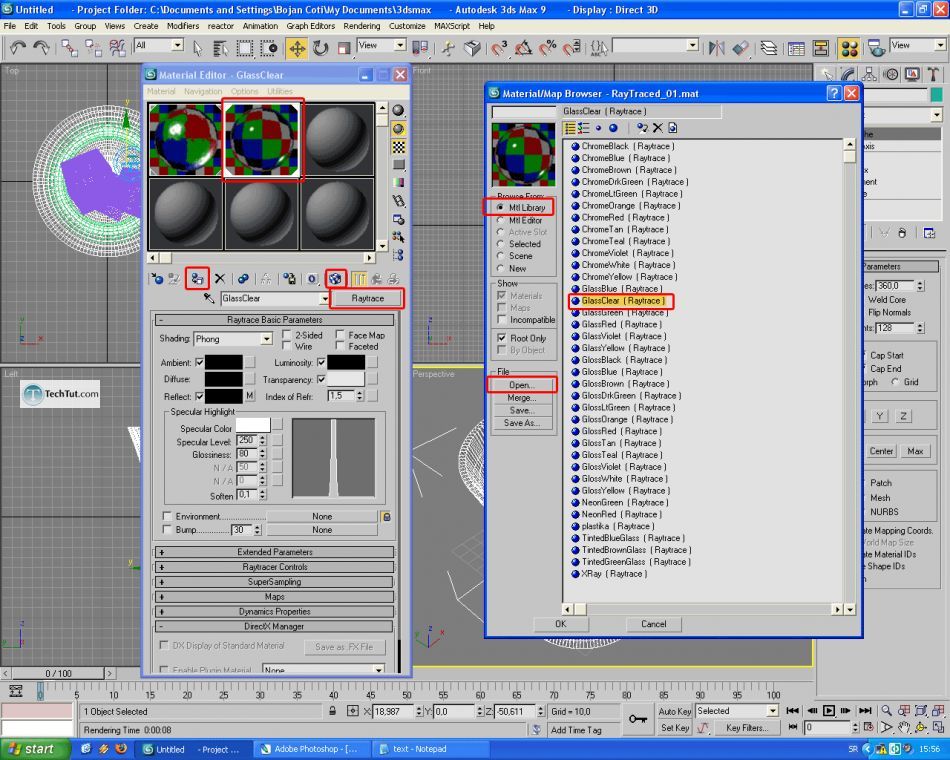Click Windows start button
The image size is (950, 760).
[35, 749]
